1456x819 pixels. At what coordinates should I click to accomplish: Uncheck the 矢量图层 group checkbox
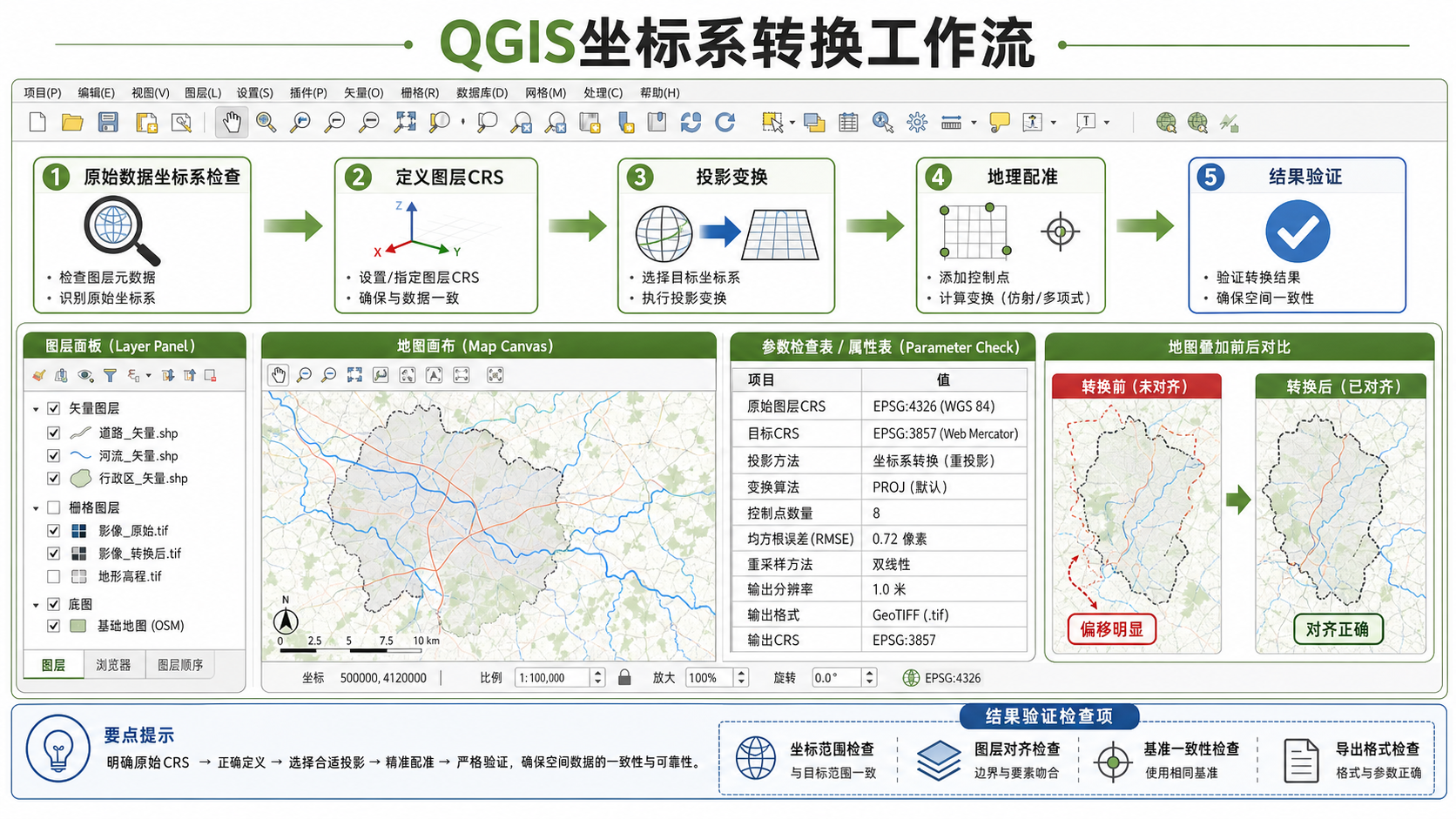[54, 408]
